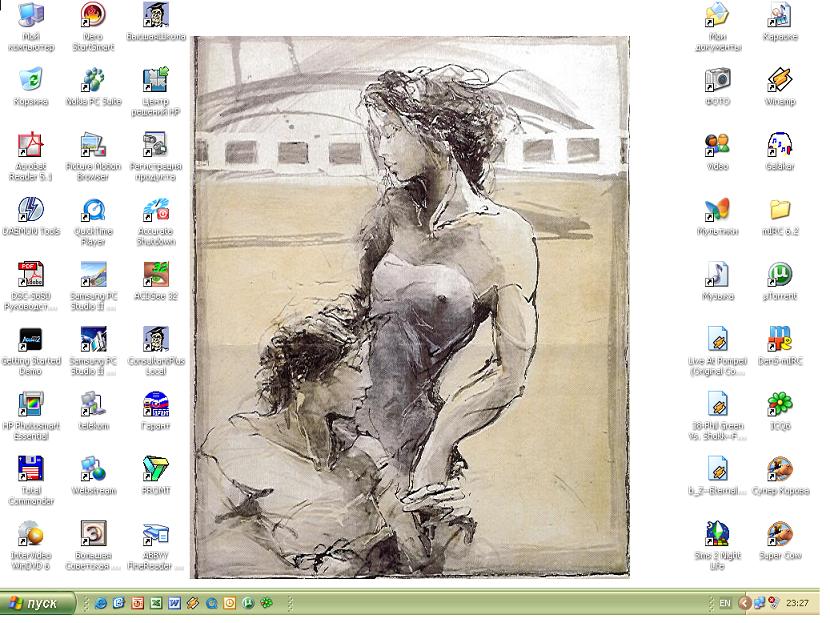The image size is (830, 623).
Task: Select the Супер Корова game icon
Action: coord(780,470)
